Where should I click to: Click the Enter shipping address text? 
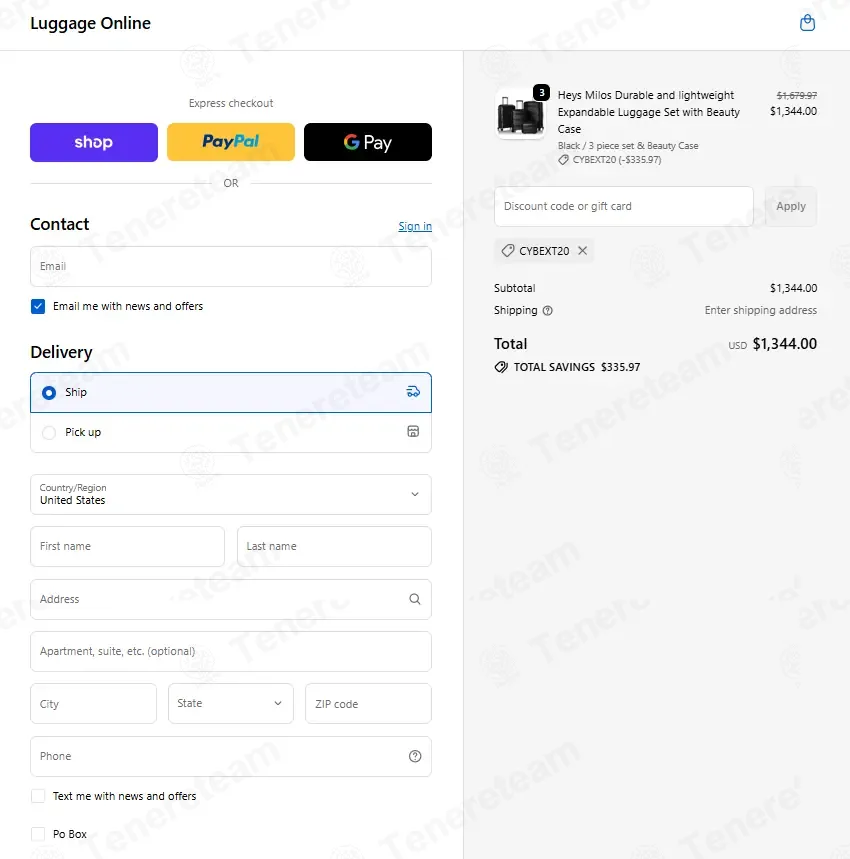760,311
